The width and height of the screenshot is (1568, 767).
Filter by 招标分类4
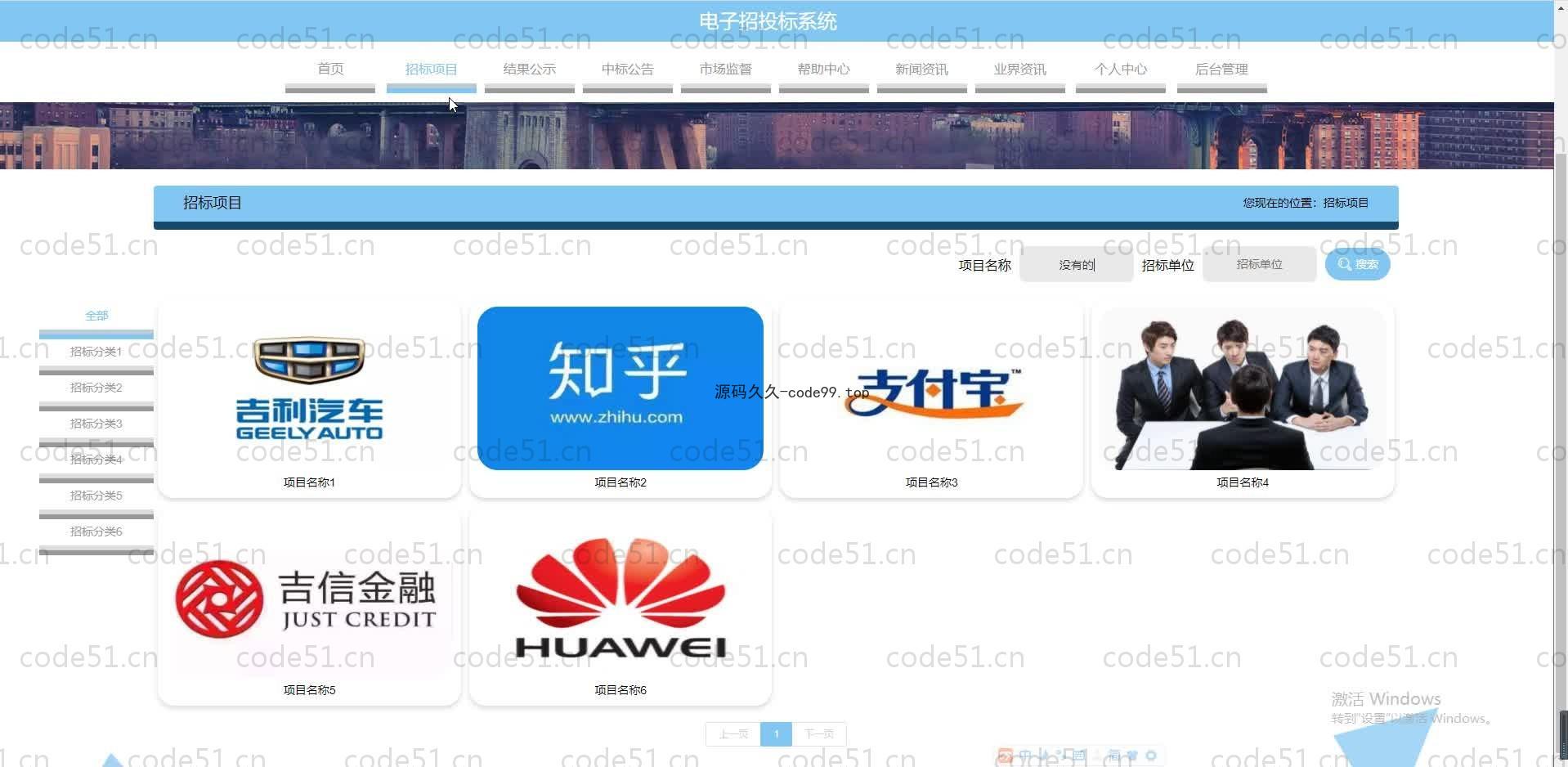[96, 460]
